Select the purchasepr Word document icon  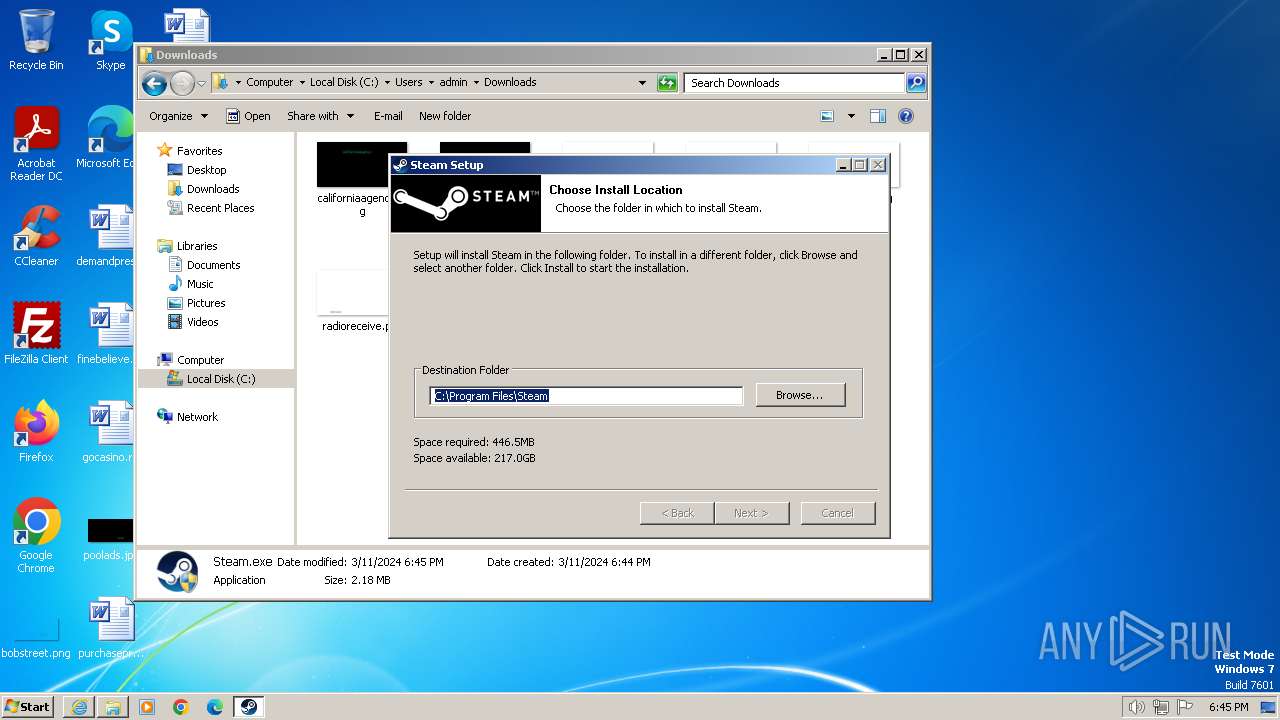coord(110,628)
